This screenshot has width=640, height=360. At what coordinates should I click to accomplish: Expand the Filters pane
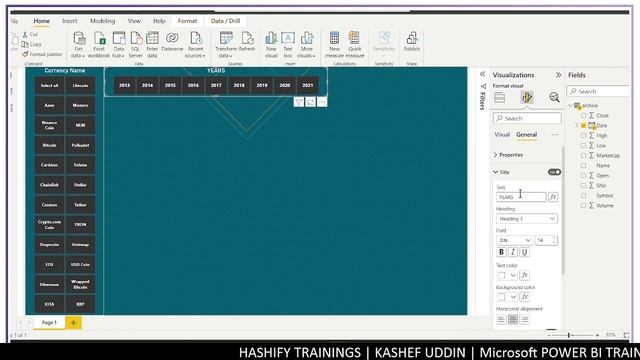tap(482, 74)
